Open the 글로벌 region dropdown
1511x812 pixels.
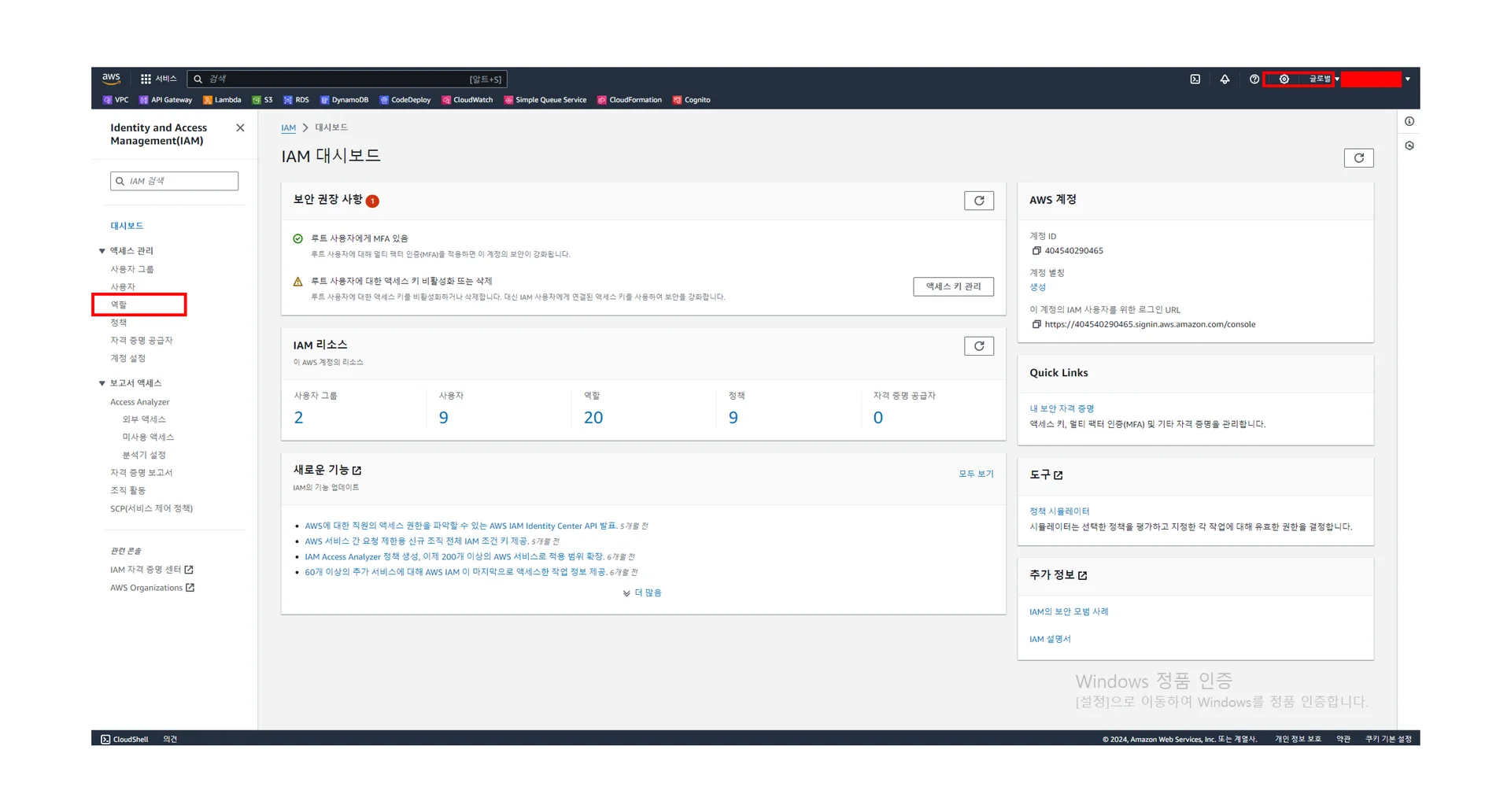1324,79
